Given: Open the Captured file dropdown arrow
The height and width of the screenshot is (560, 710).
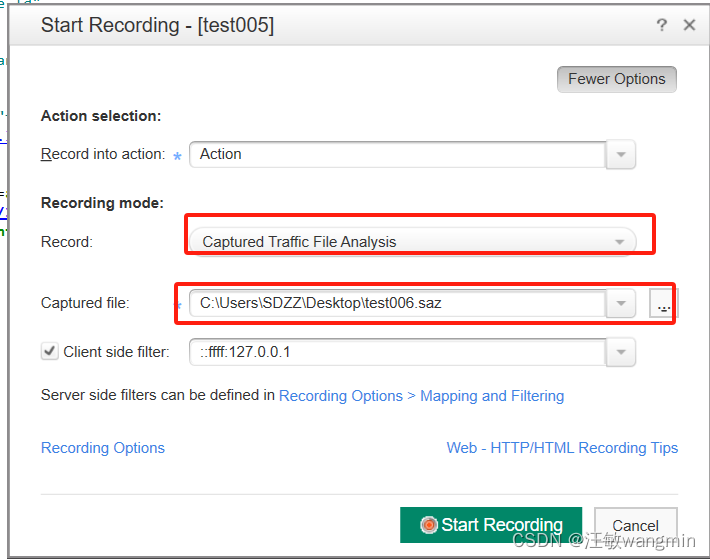Looking at the screenshot, I should (x=621, y=303).
